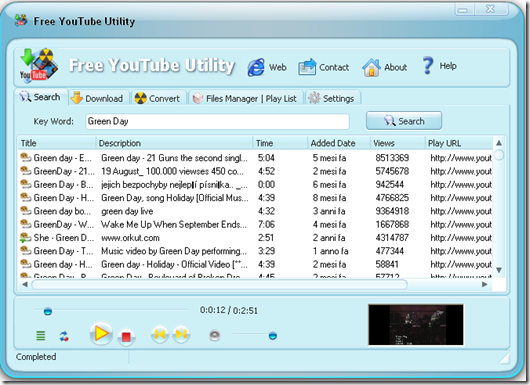
Task: Select description 'green day live'
Action: [127, 211]
